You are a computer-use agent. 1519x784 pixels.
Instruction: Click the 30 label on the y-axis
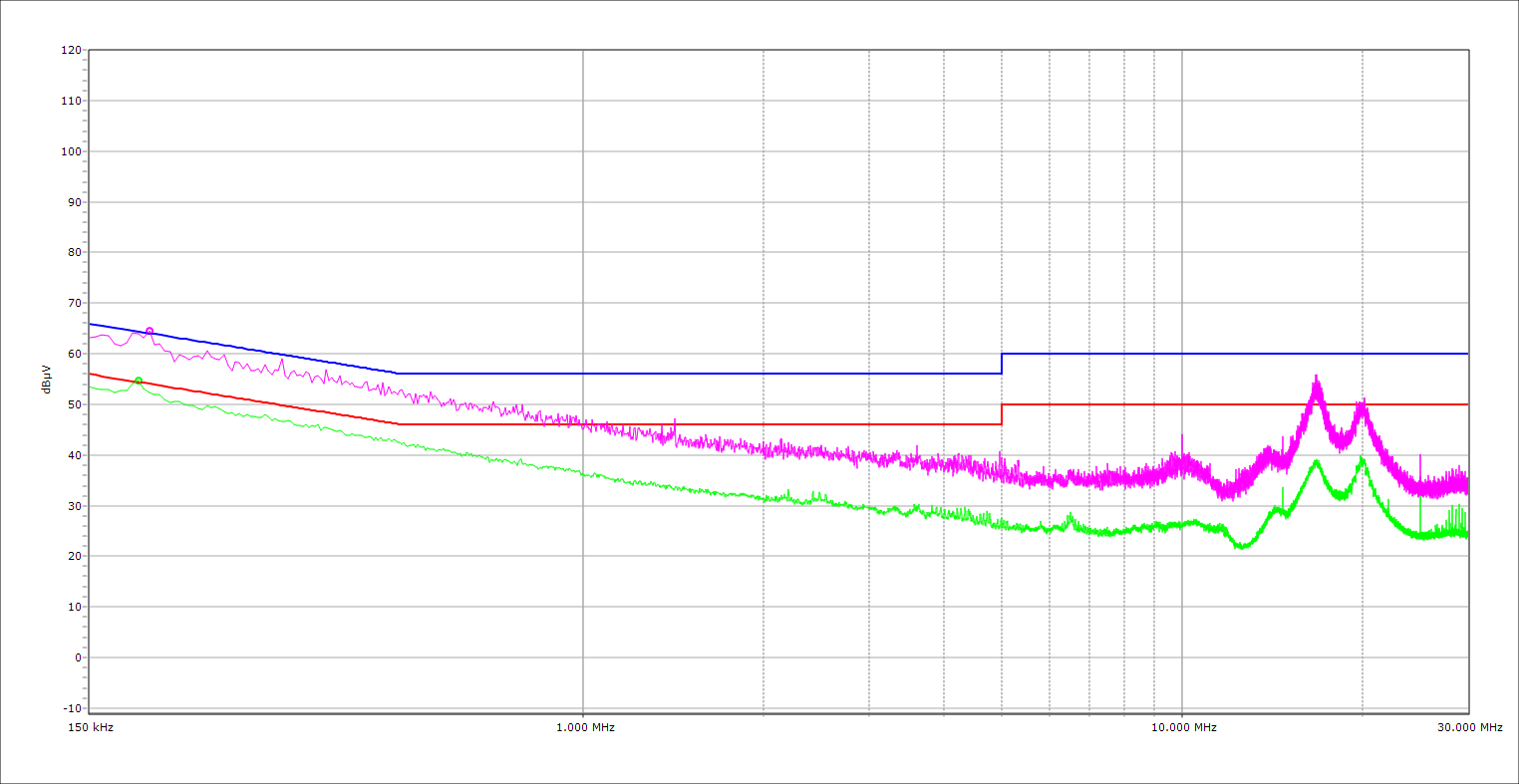coord(74,506)
